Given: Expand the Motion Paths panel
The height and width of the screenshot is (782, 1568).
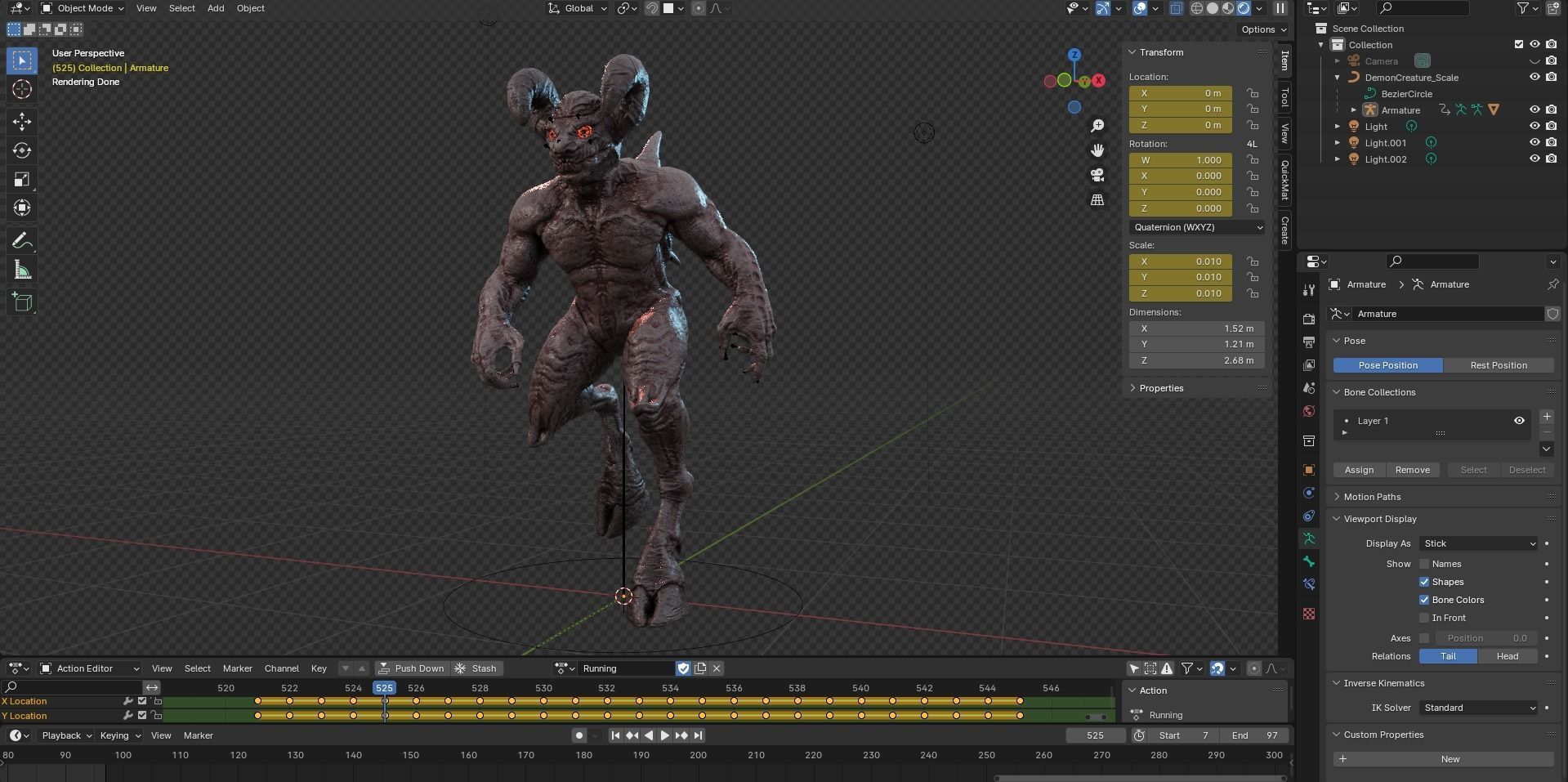Looking at the screenshot, I should 1372,497.
